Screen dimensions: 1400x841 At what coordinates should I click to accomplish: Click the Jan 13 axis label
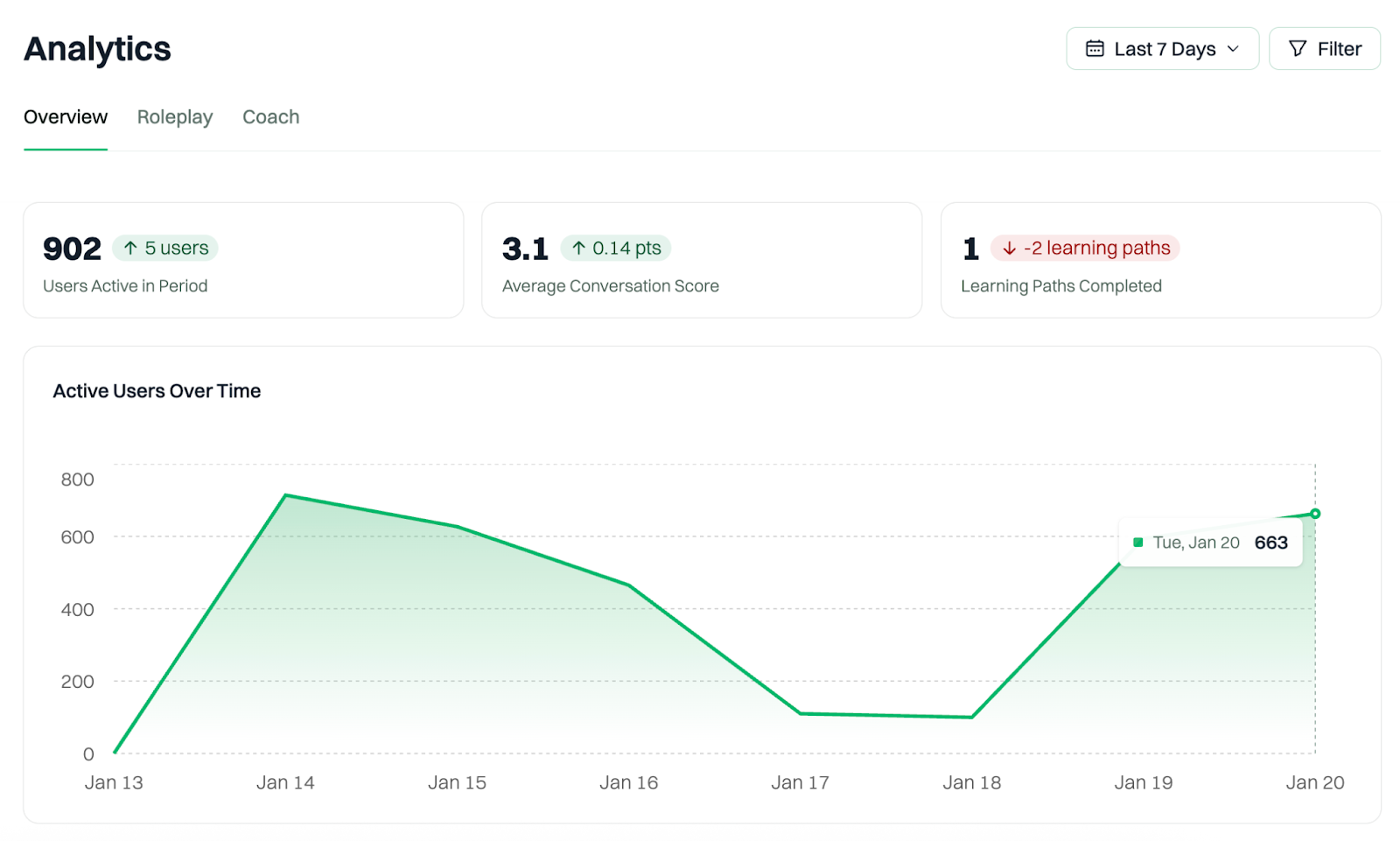[x=114, y=782]
